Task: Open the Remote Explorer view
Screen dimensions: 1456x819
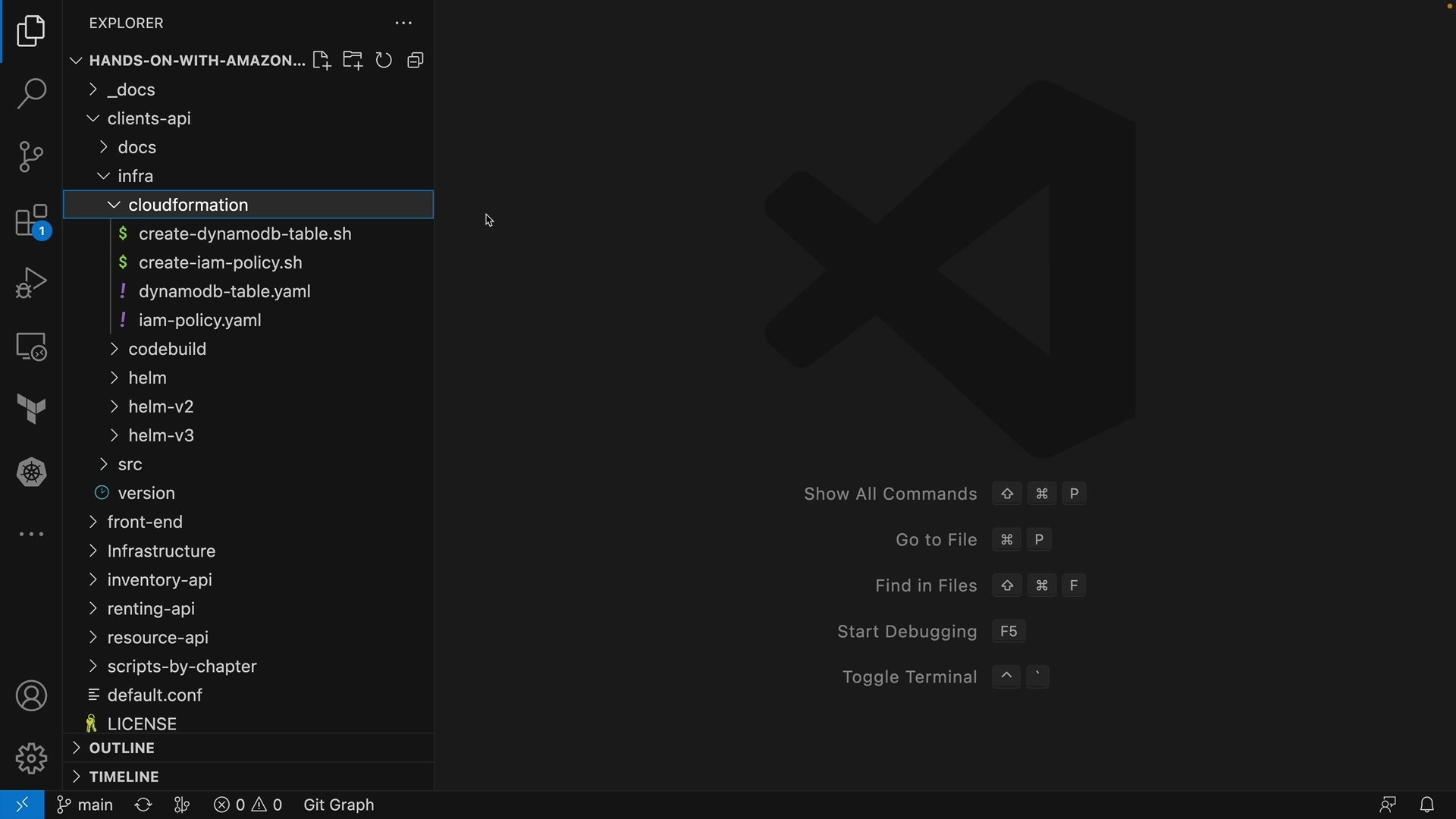Action: click(x=31, y=347)
